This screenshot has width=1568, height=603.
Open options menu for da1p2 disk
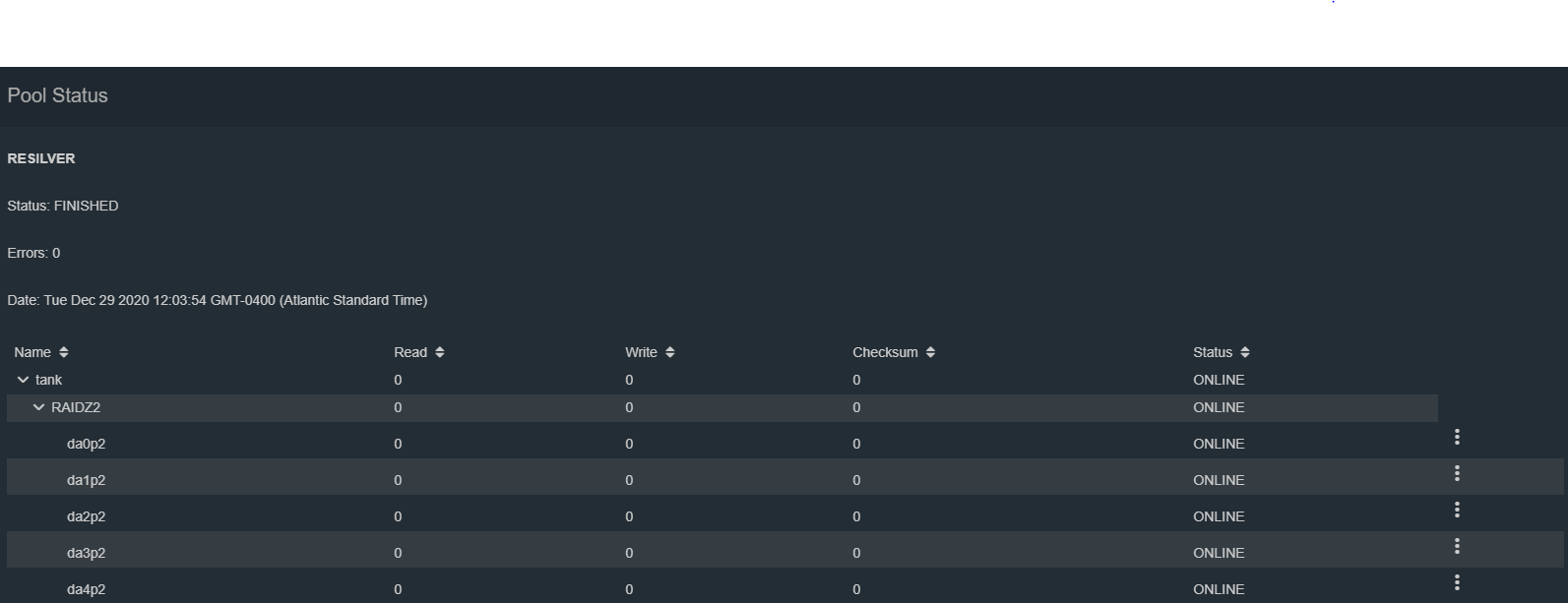tap(1457, 473)
